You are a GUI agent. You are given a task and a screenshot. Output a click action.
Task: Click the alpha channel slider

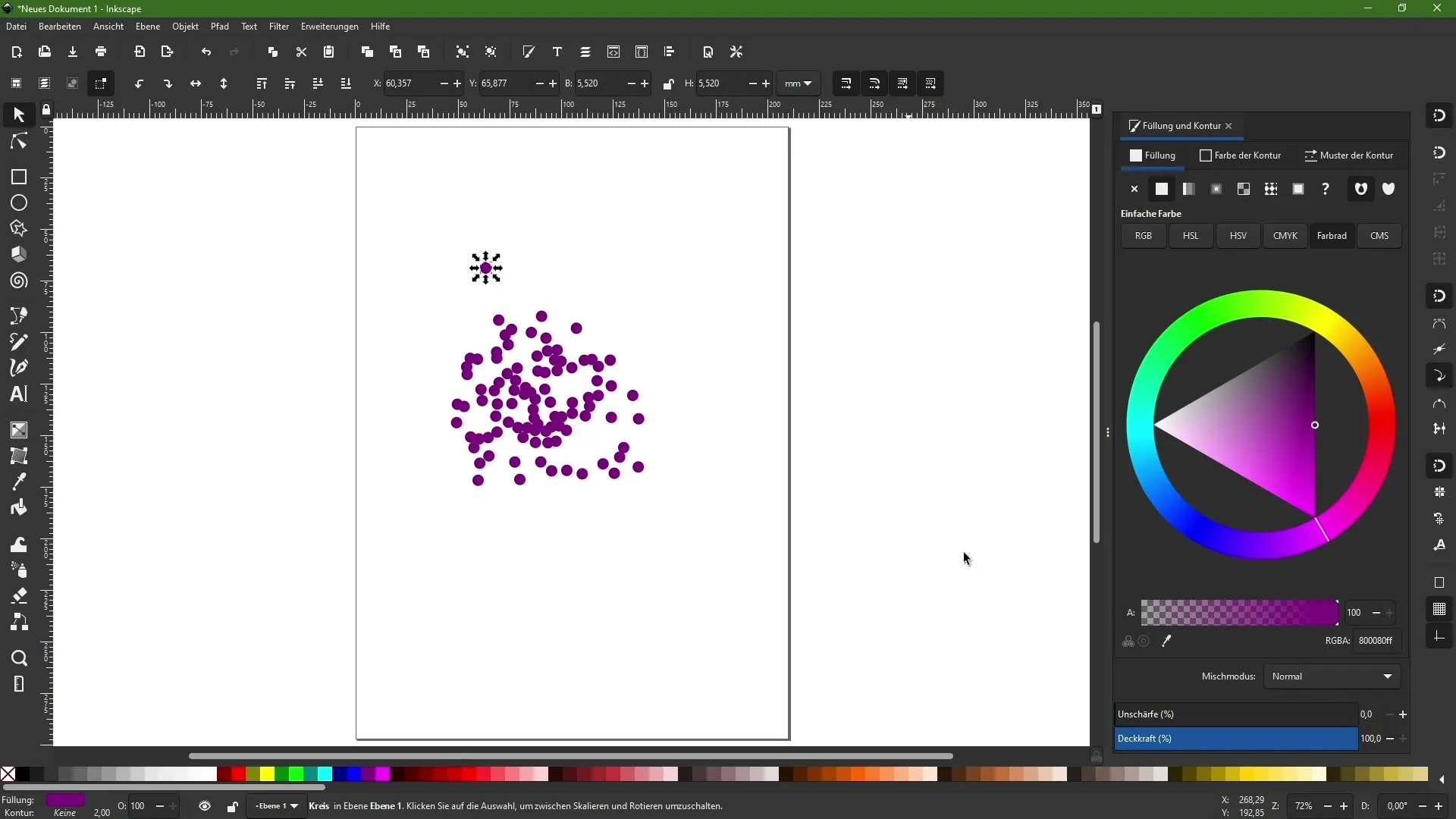pyautogui.click(x=1239, y=613)
